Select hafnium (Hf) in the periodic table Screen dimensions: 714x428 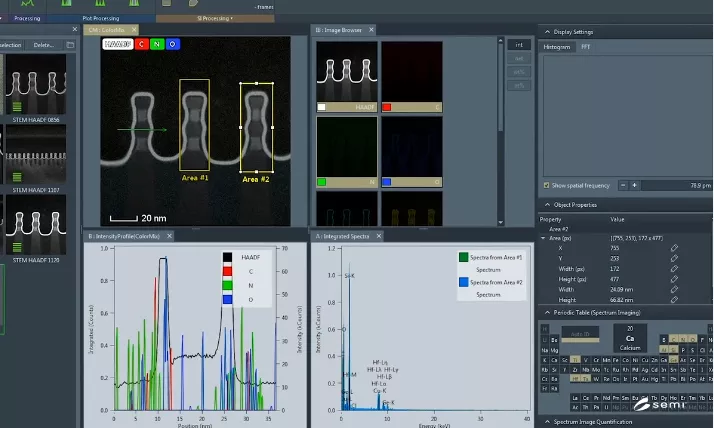click(x=575, y=379)
